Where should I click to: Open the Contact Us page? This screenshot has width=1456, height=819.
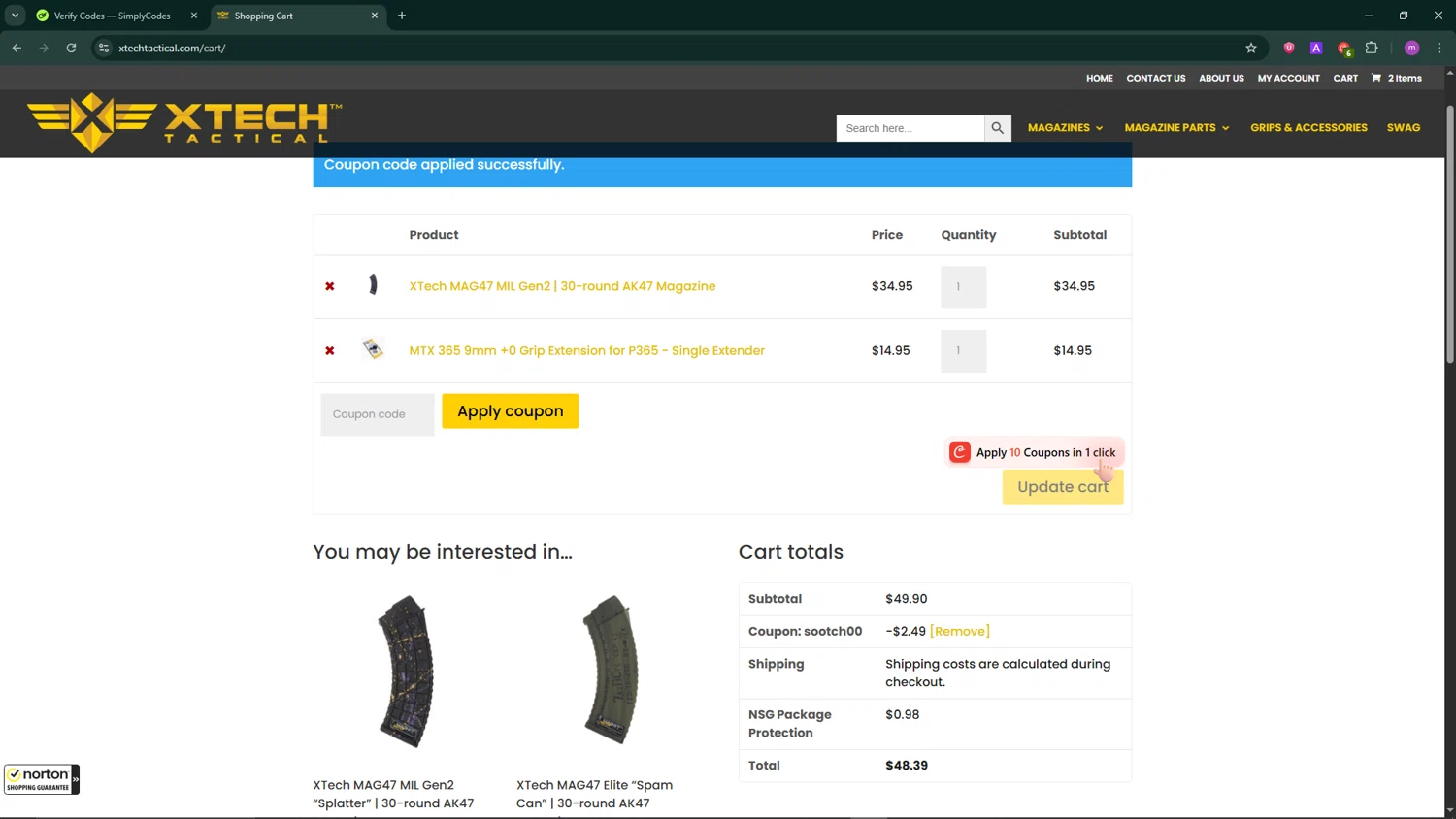pos(1155,78)
